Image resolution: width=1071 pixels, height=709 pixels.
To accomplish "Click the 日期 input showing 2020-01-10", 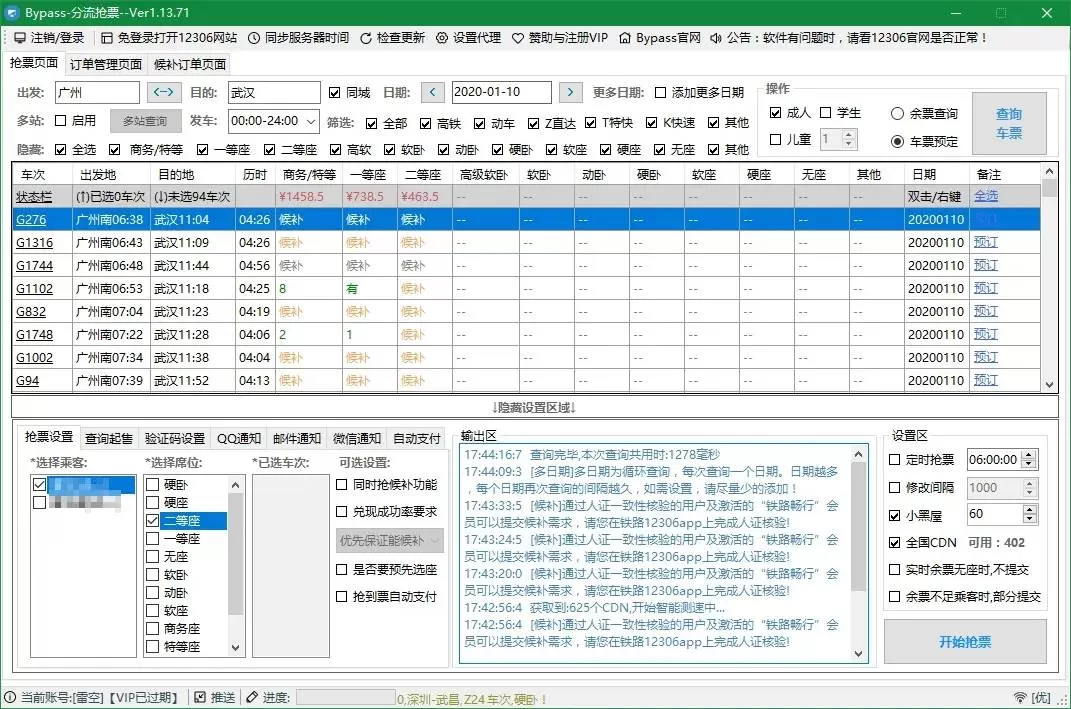I will click(x=501, y=90).
